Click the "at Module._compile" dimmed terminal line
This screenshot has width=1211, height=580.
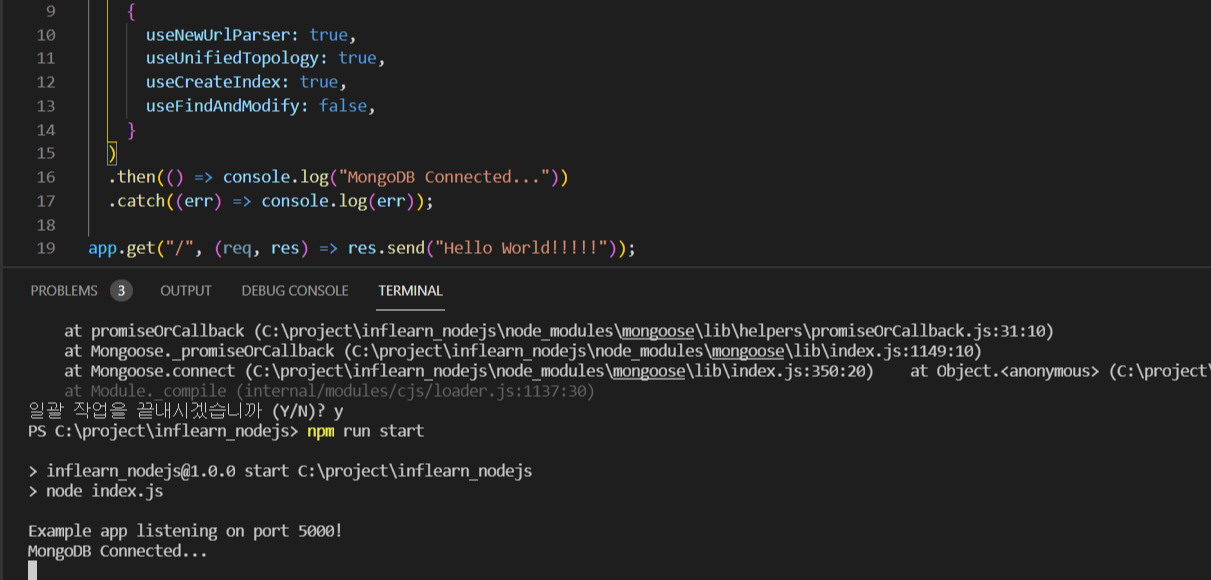click(330, 391)
